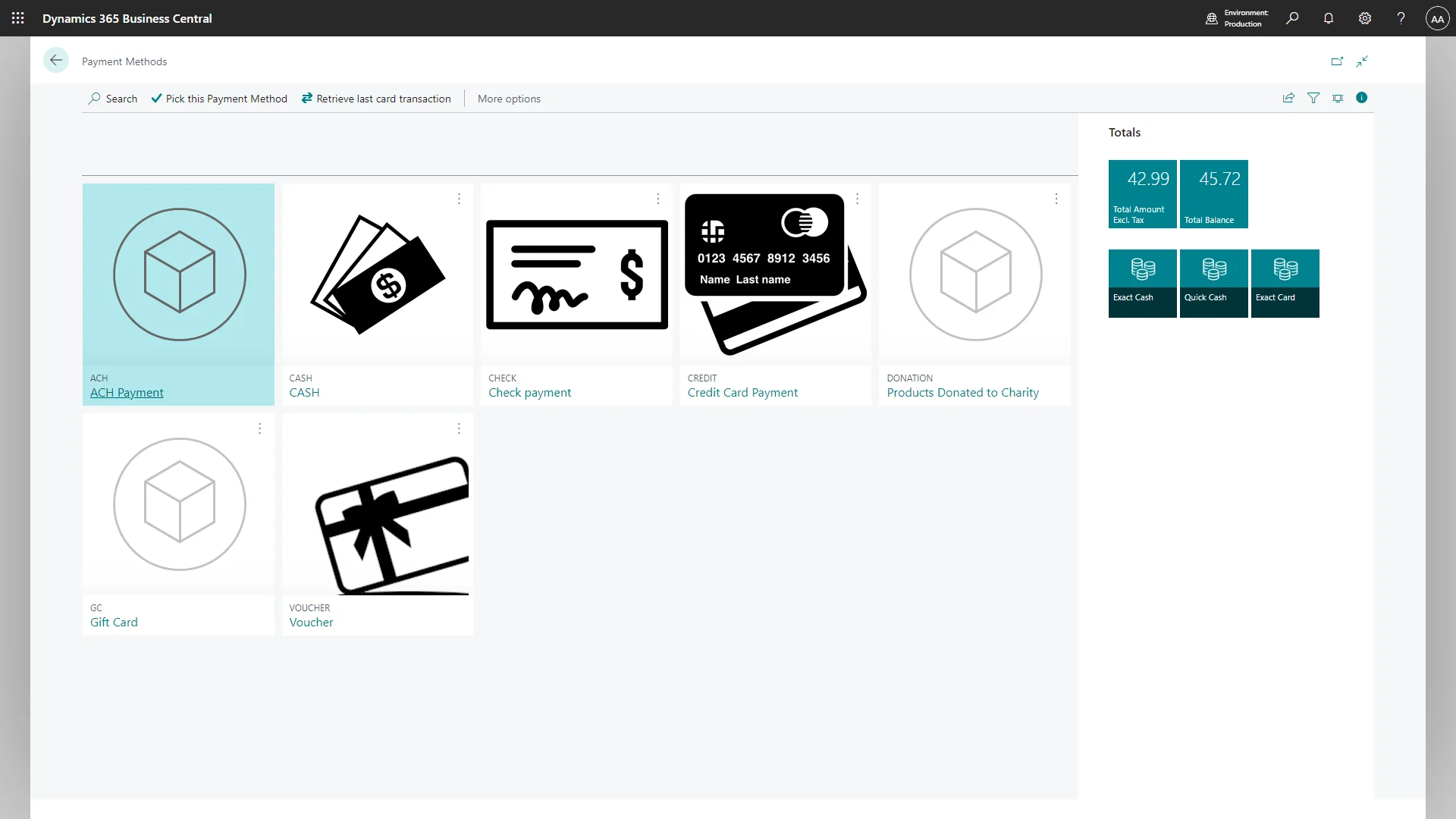This screenshot has height=819, width=1456.
Task: Open CASH tile three-dot menu
Action: coord(459,199)
